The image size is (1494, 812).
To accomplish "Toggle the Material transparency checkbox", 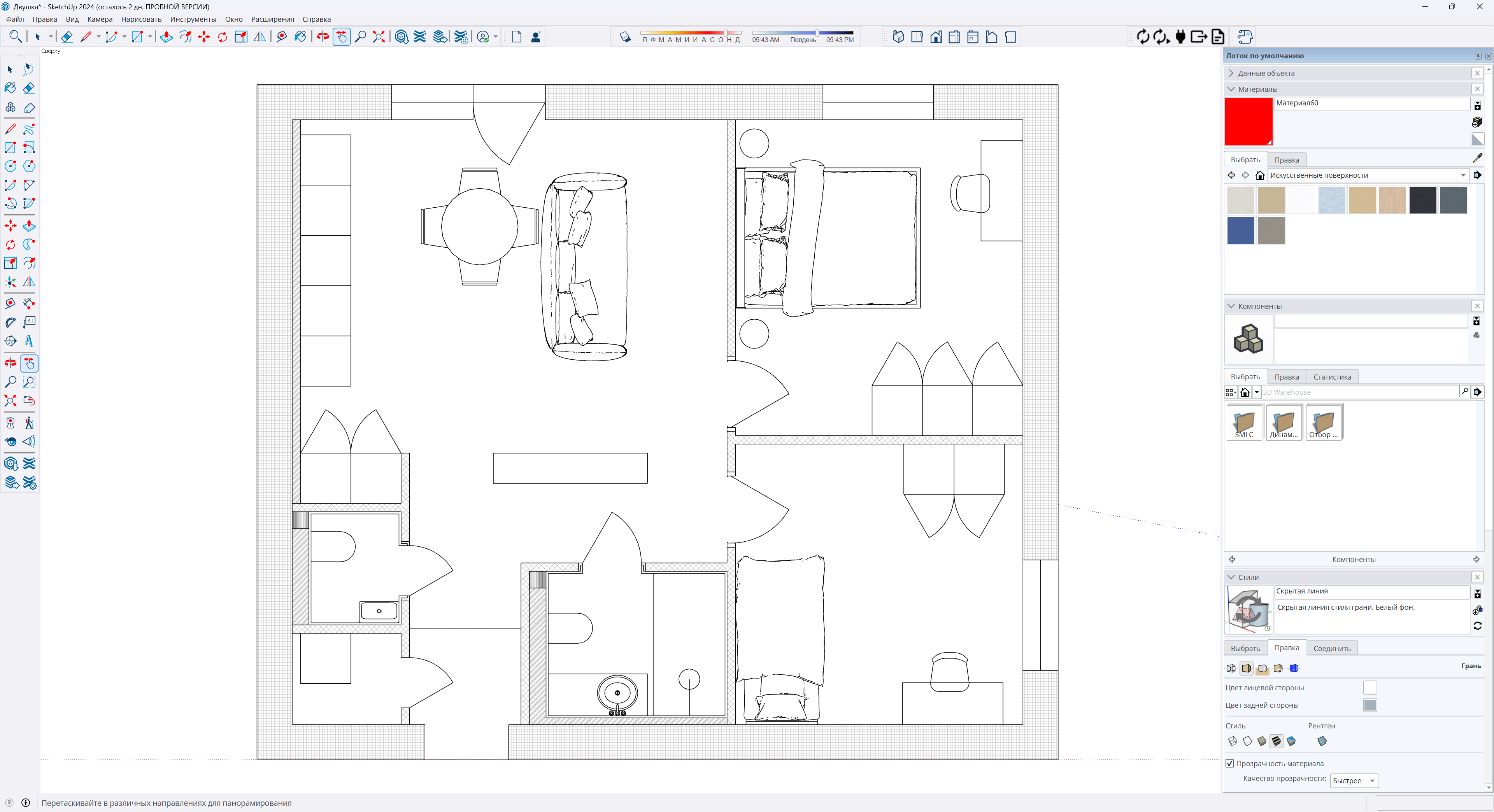I will point(1229,763).
